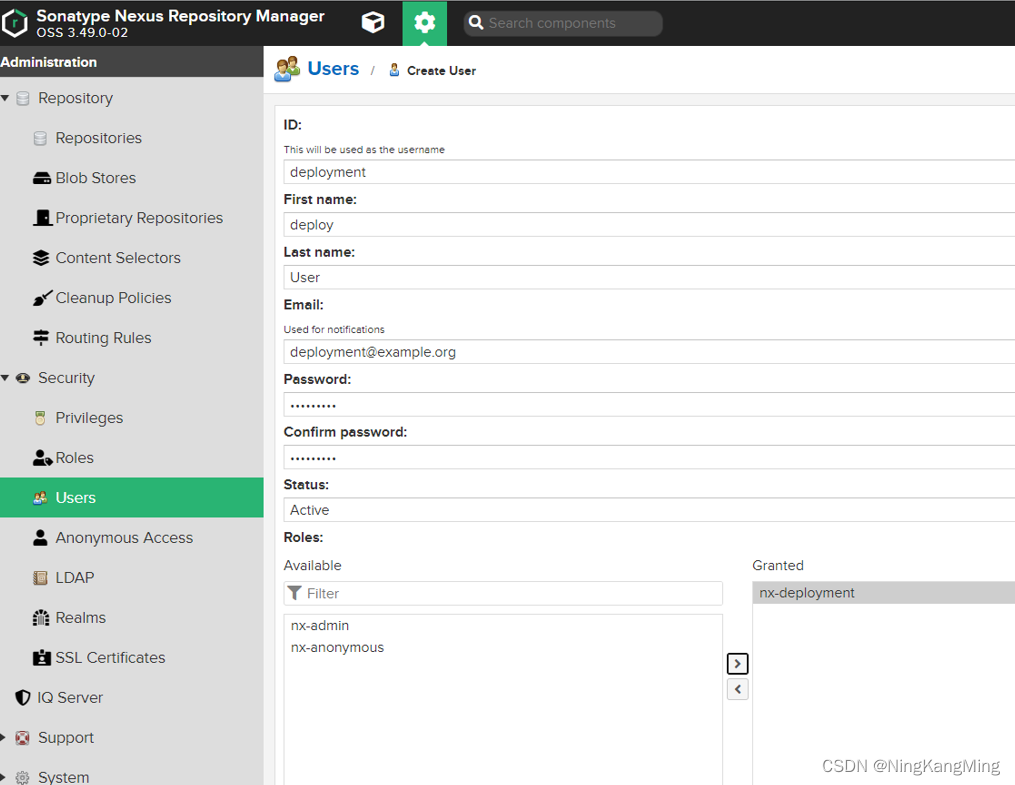The image size is (1015, 785).
Task: Click the Realms icon in the sidebar
Action: coord(41,618)
